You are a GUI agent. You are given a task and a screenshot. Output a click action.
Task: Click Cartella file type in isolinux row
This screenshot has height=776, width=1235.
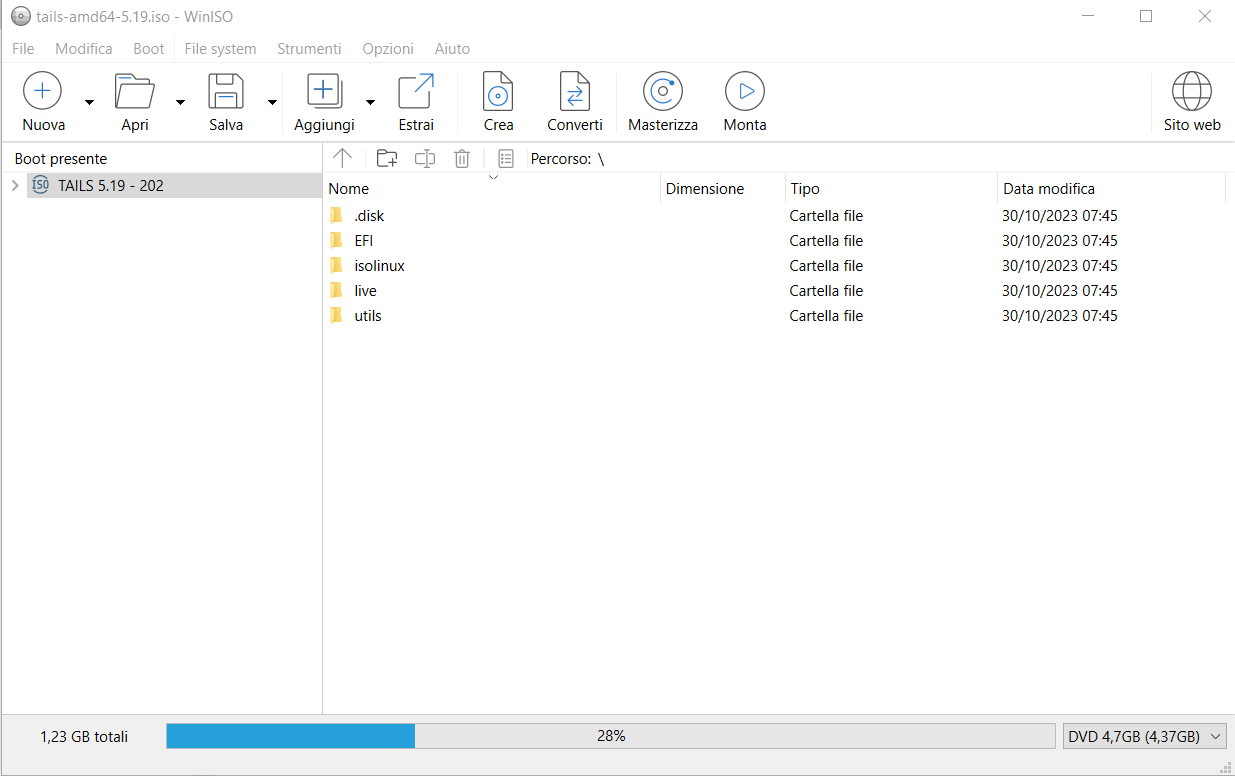826,265
